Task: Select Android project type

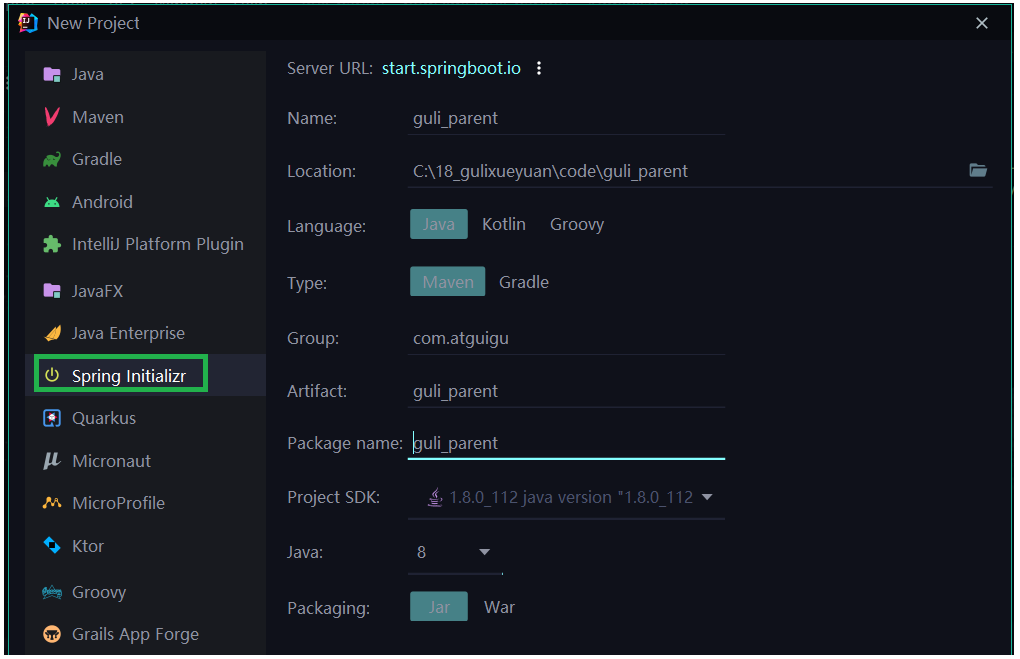Action: click(146, 202)
